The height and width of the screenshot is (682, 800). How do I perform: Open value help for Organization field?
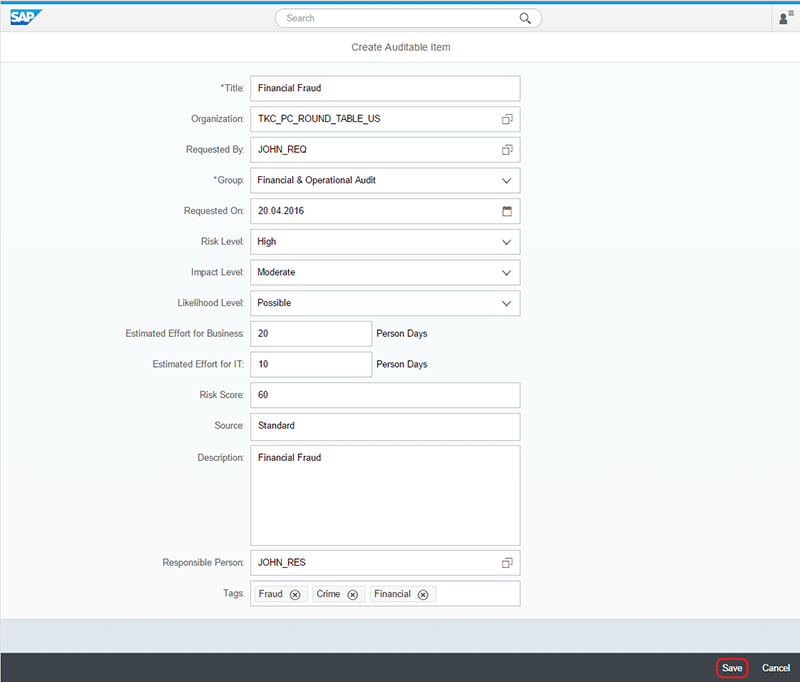tap(507, 119)
